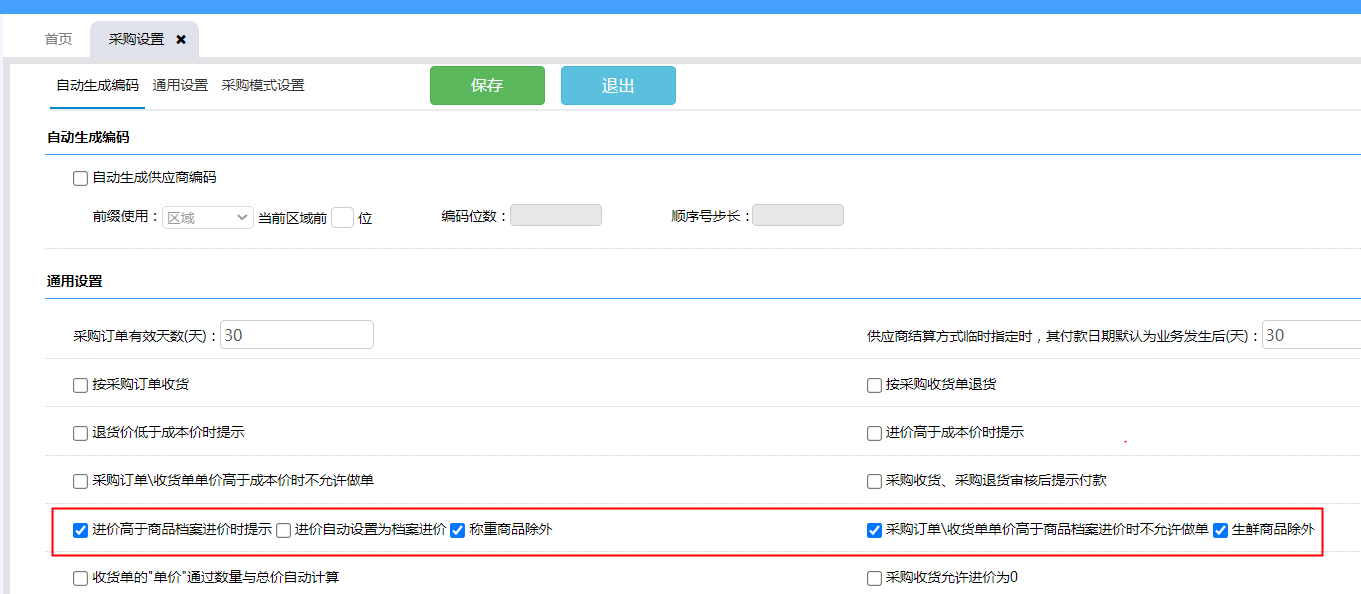1361x594 pixels.
Task: Check 采购收货允许进价为0
Action: tap(874, 578)
